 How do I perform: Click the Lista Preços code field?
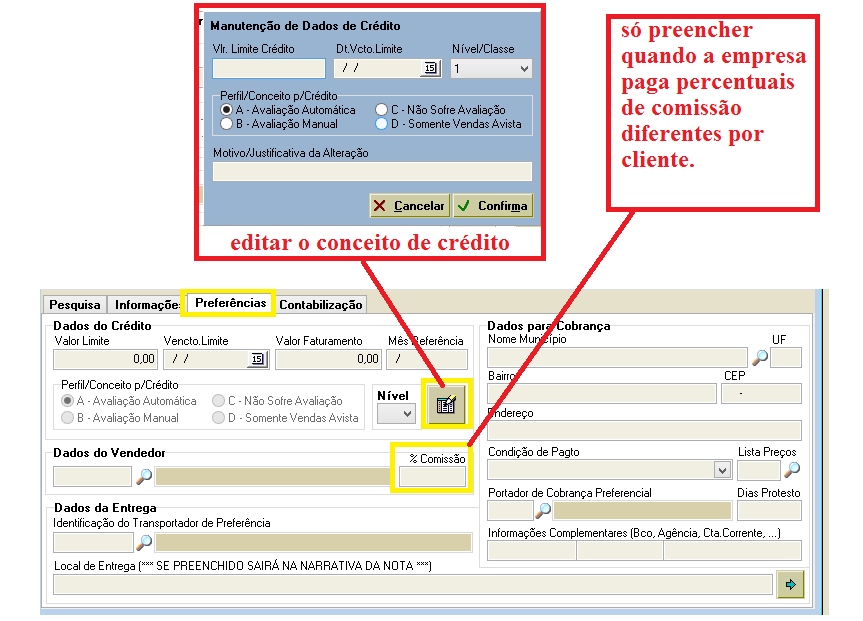pos(759,470)
